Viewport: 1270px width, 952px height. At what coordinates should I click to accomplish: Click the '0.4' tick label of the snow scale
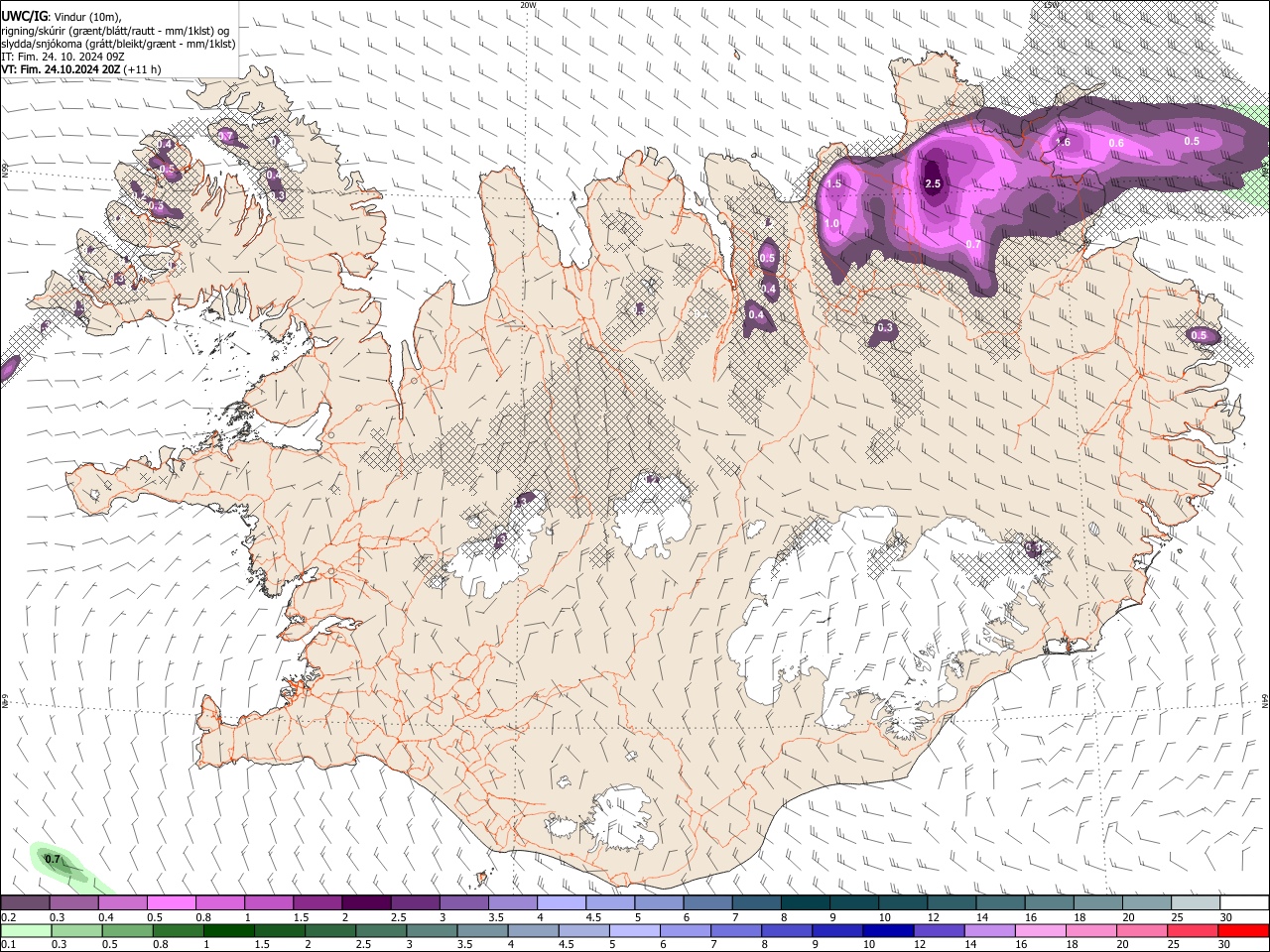(106, 917)
